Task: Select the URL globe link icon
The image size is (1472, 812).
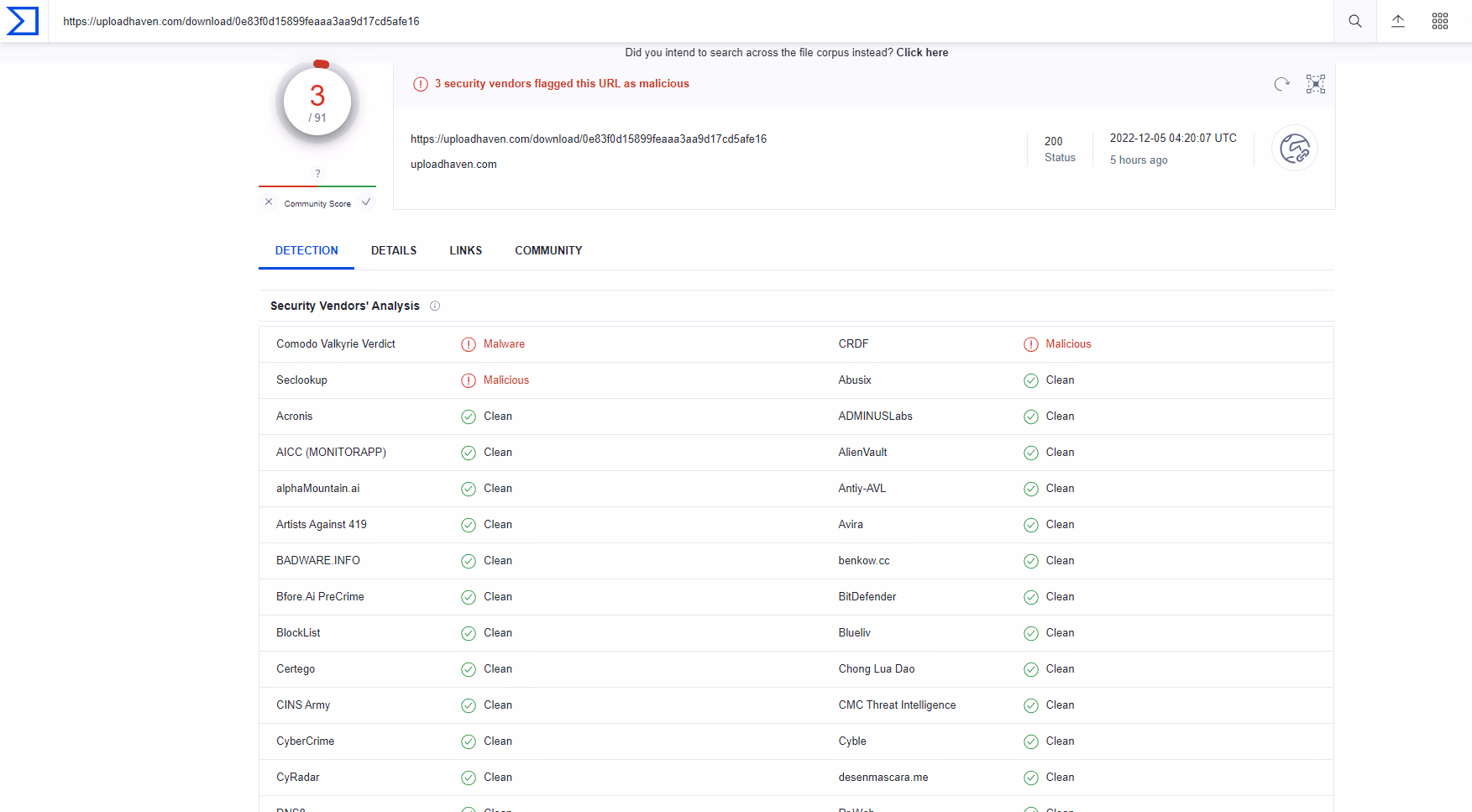Action: click(1295, 149)
